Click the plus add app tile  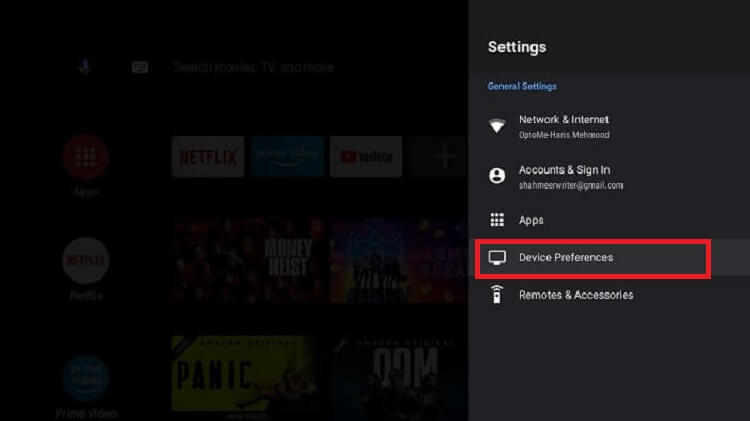[x=439, y=156]
